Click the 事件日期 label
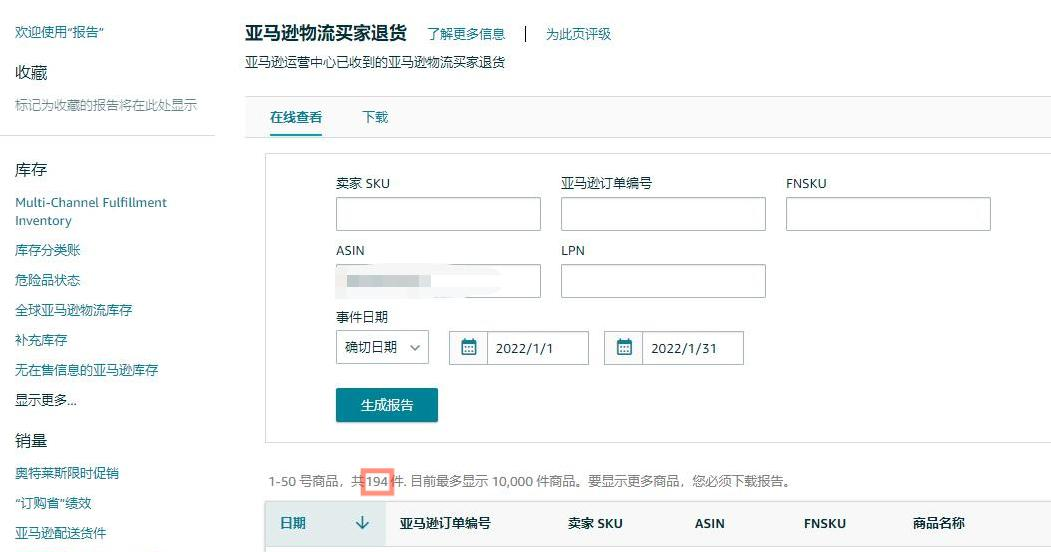Viewport: 1051px width, 552px height. (362, 317)
